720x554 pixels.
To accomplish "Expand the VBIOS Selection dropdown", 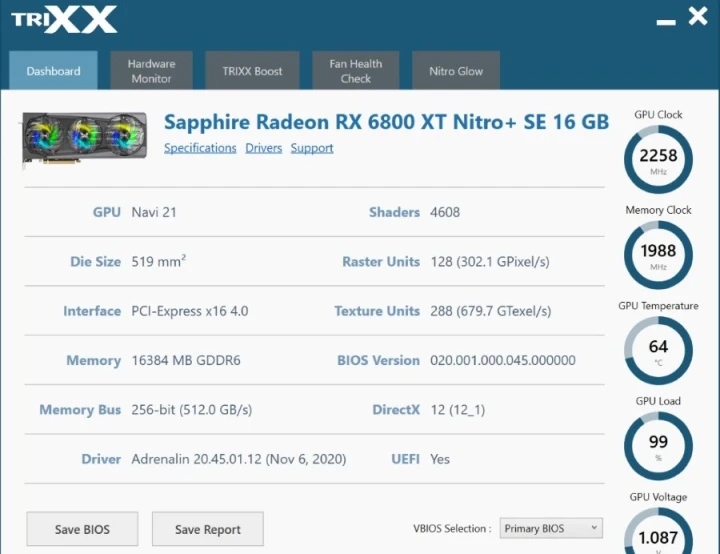I will click(x=551, y=528).
